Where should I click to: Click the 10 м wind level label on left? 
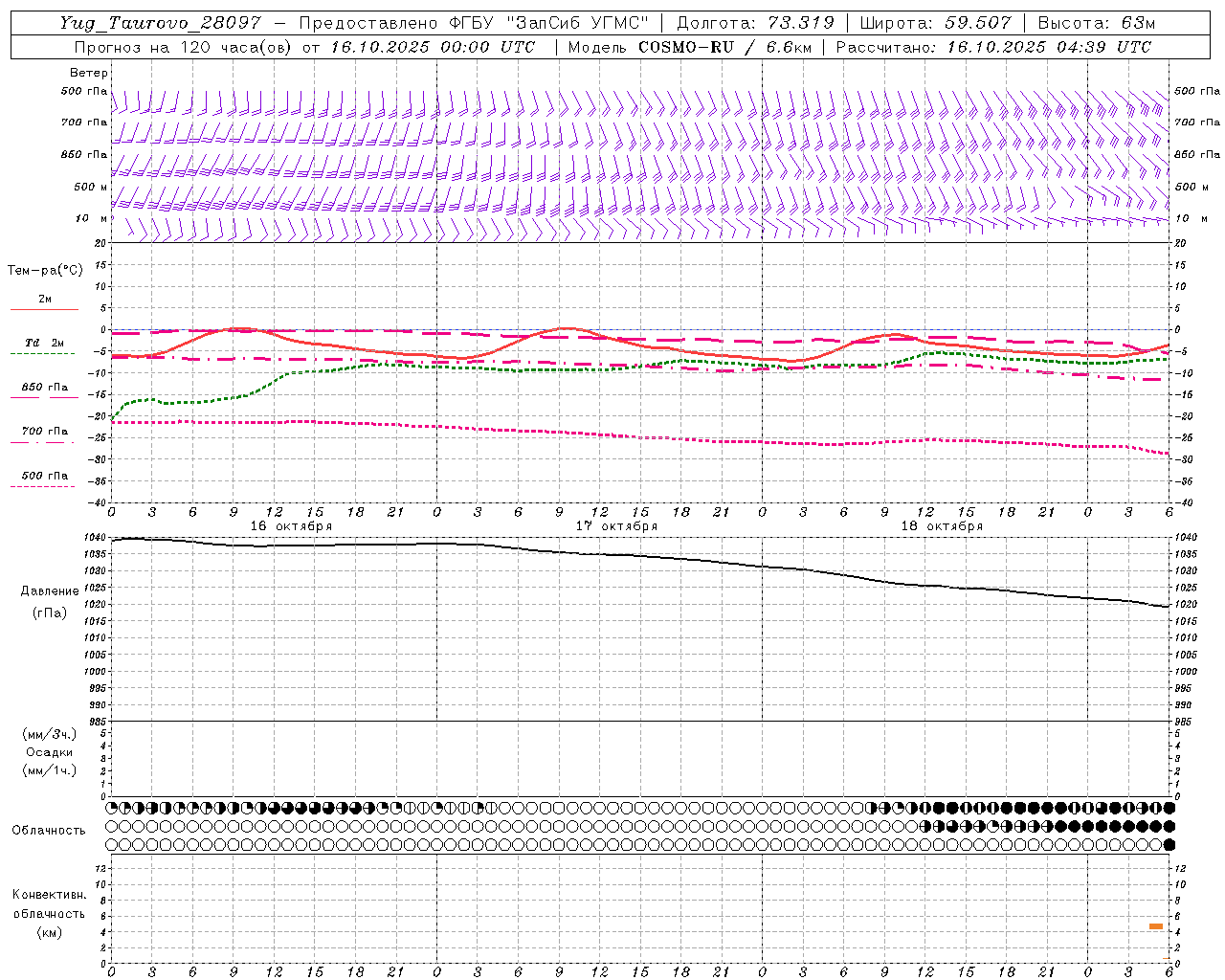coord(91,218)
